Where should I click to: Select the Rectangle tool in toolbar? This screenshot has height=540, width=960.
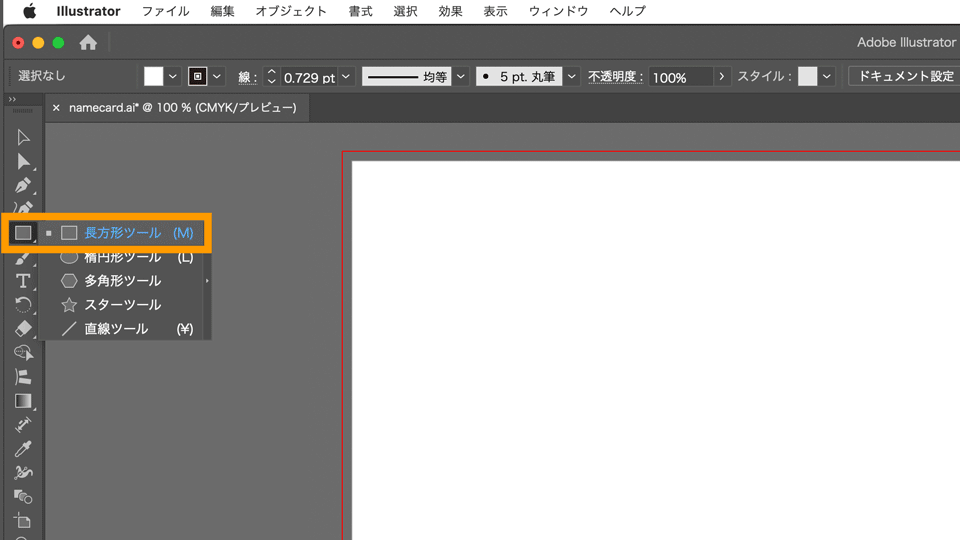(x=23, y=233)
